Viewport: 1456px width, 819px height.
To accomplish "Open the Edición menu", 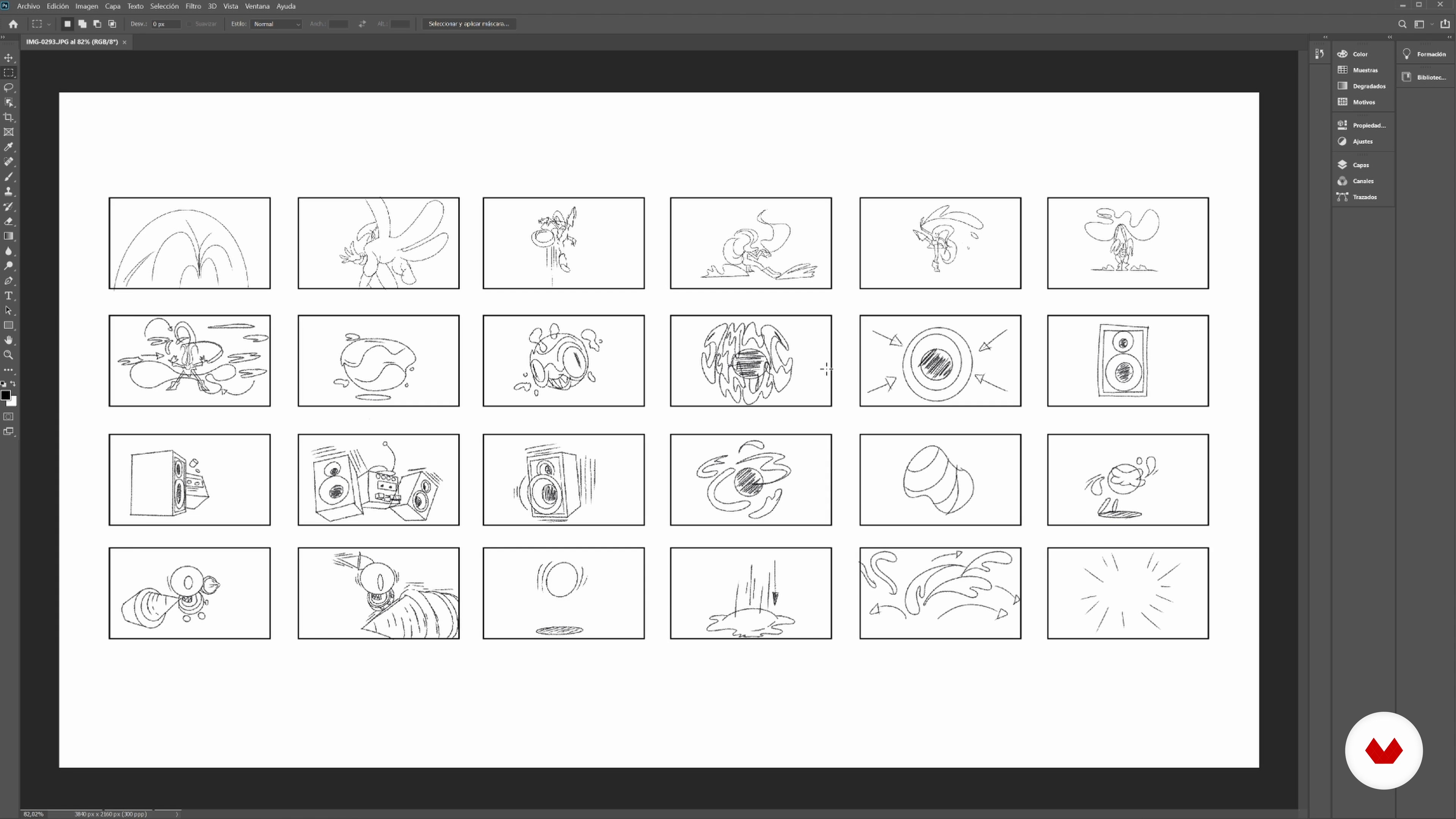I will pyautogui.click(x=57, y=6).
